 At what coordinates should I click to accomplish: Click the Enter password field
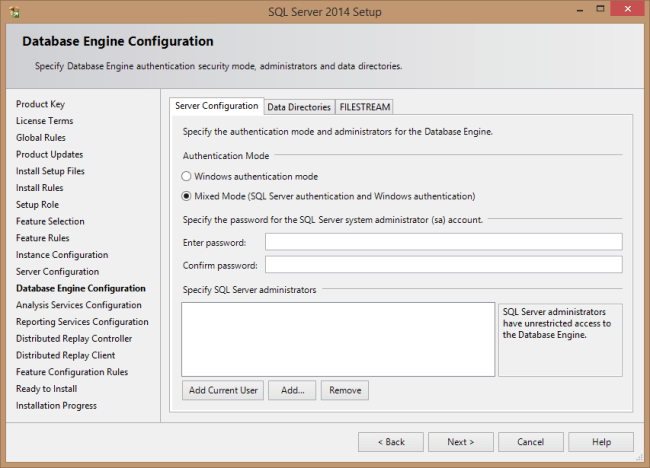pyautogui.click(x=443, y=242)
